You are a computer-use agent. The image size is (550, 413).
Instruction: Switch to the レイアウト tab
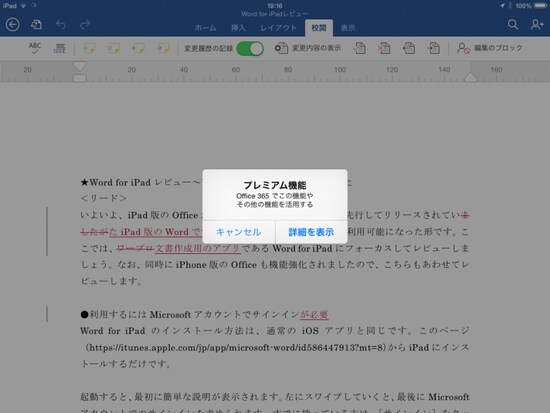[279, 28]
